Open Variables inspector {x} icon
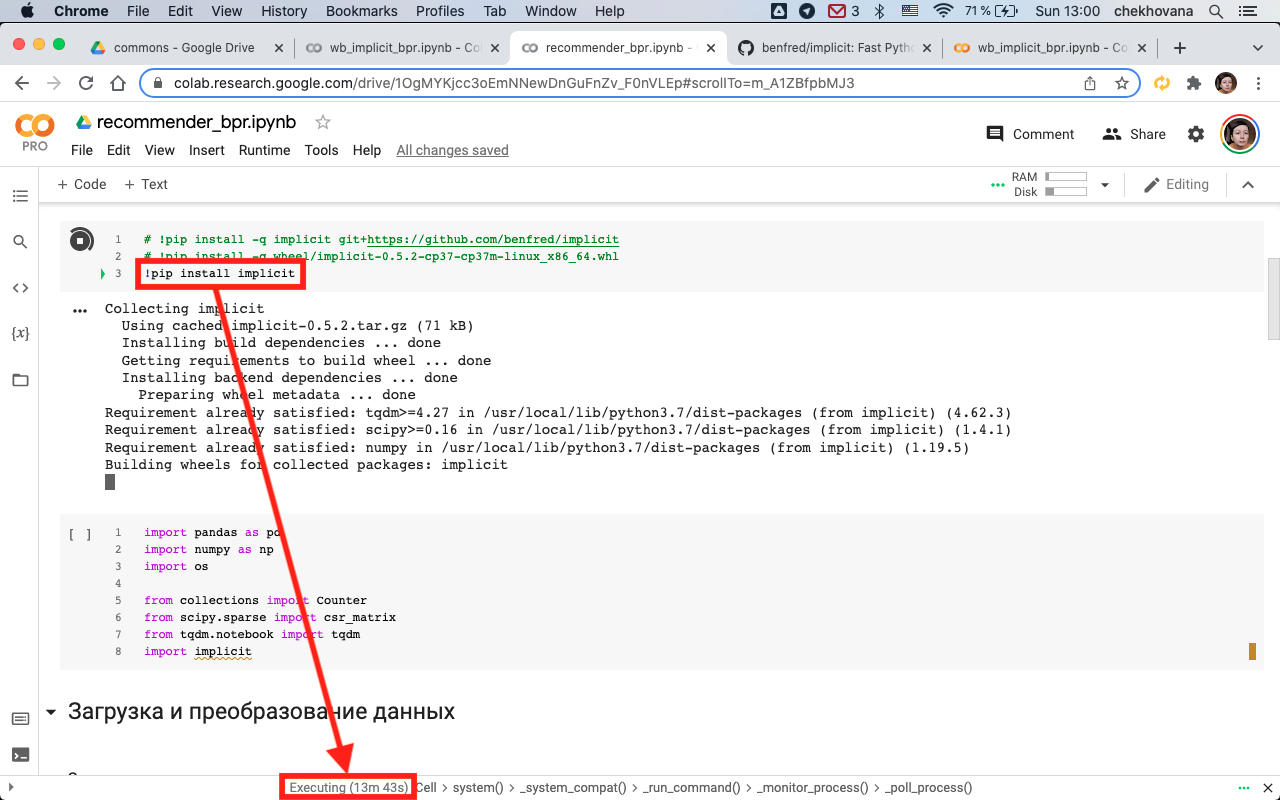1280x800 pixels. [20, 333]
